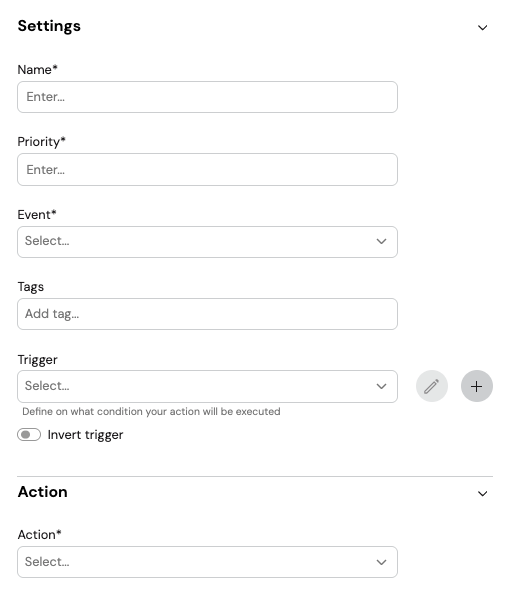Click the Name input field
The height and width of the screenshot is (593, 512).
click(207, 97)
